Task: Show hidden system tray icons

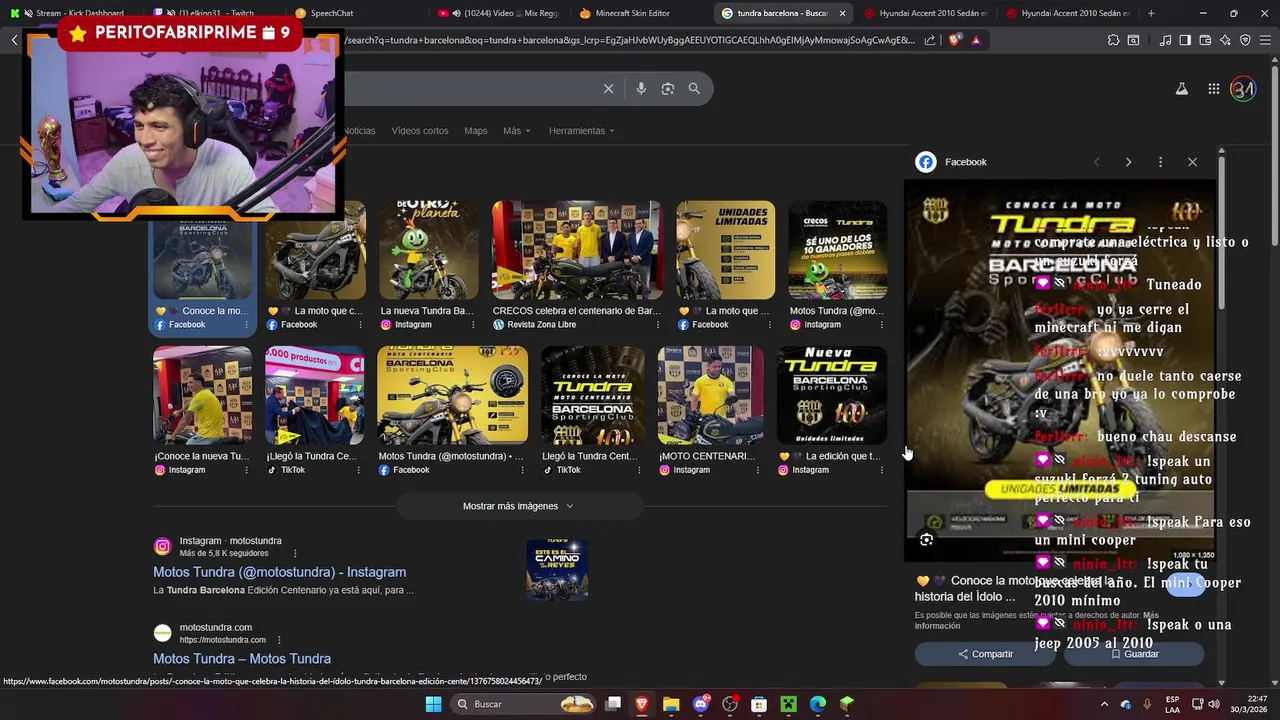Action: tap(1104, 704)
